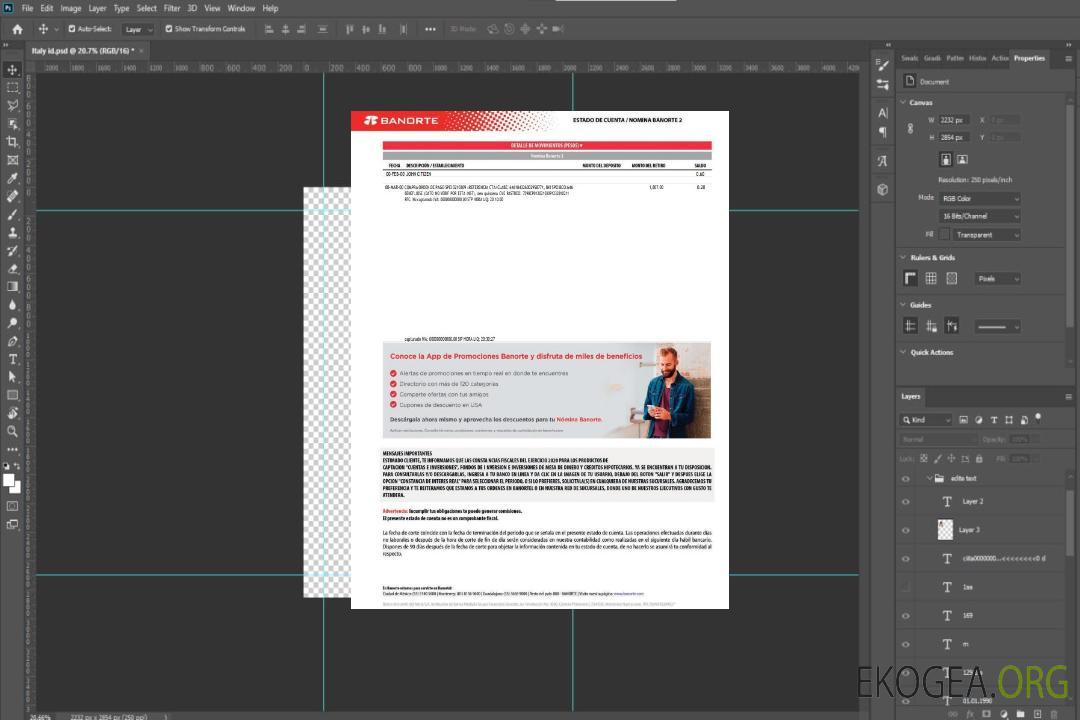Select the Zoom tool magnifier
Viewport: 1080px width, 720px height.
[13, 431]
